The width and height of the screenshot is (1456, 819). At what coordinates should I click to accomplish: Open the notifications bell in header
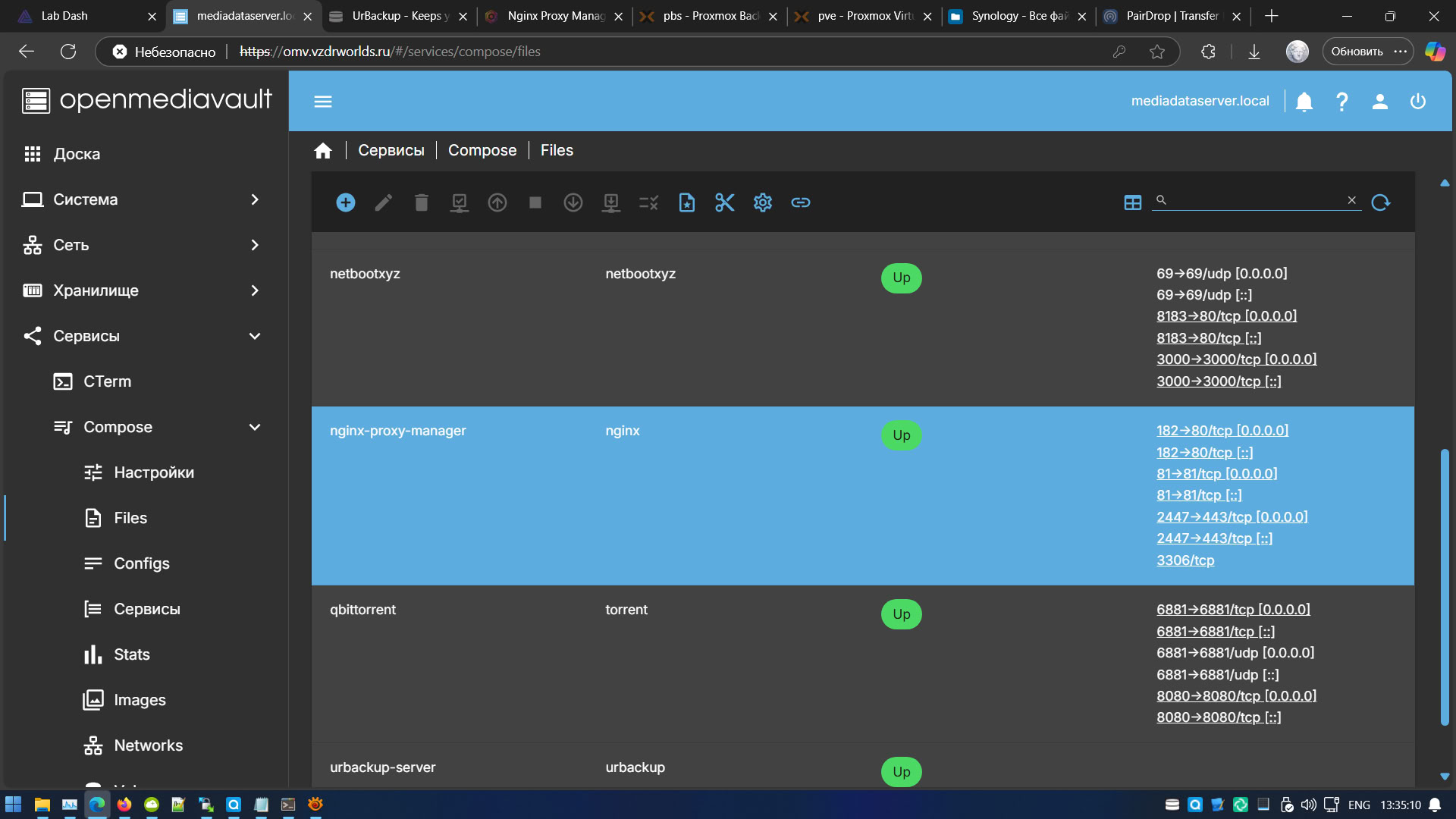1304,102
